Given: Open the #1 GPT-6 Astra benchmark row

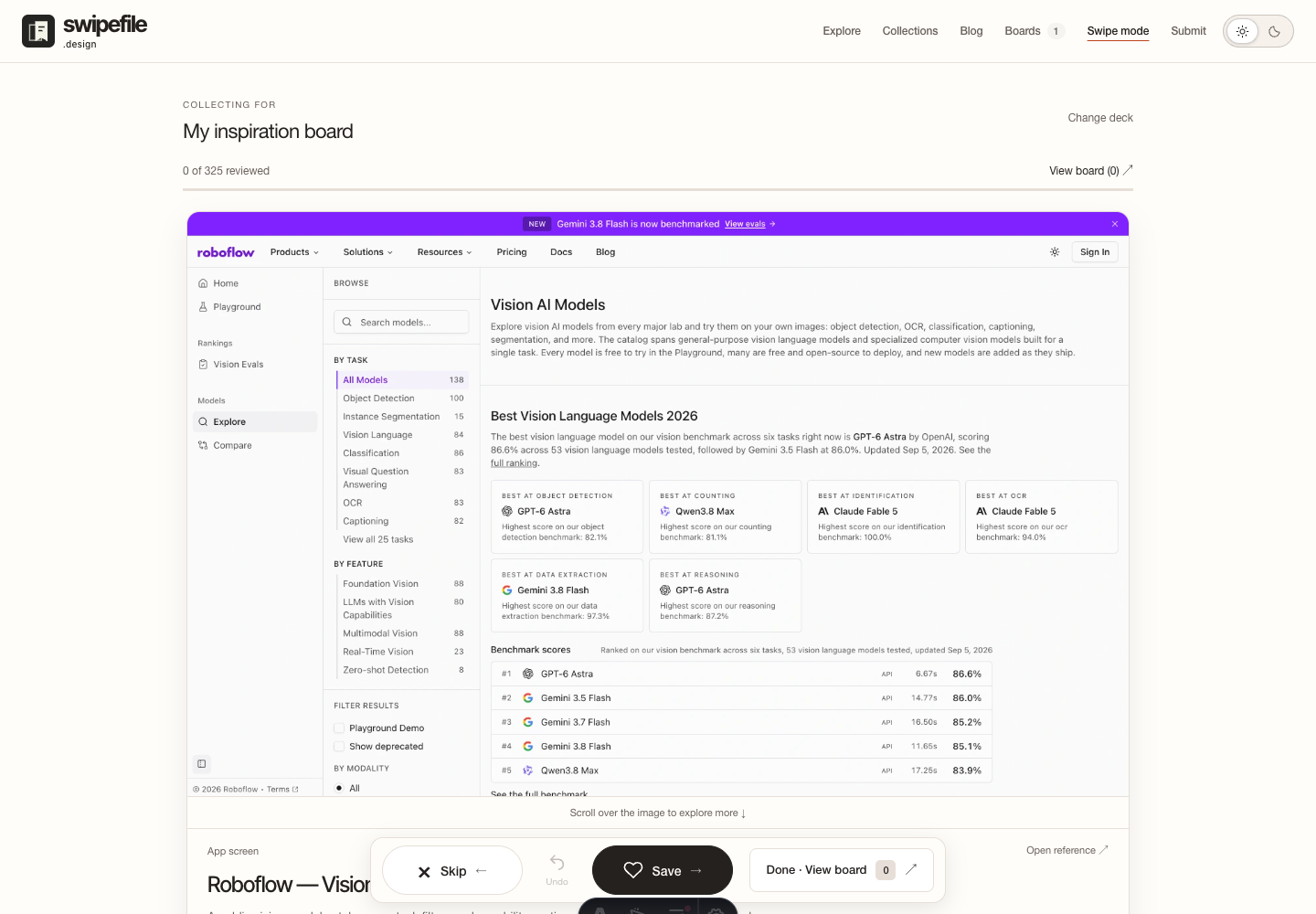Looking at the screenshot, I should (x=741, y=674).
